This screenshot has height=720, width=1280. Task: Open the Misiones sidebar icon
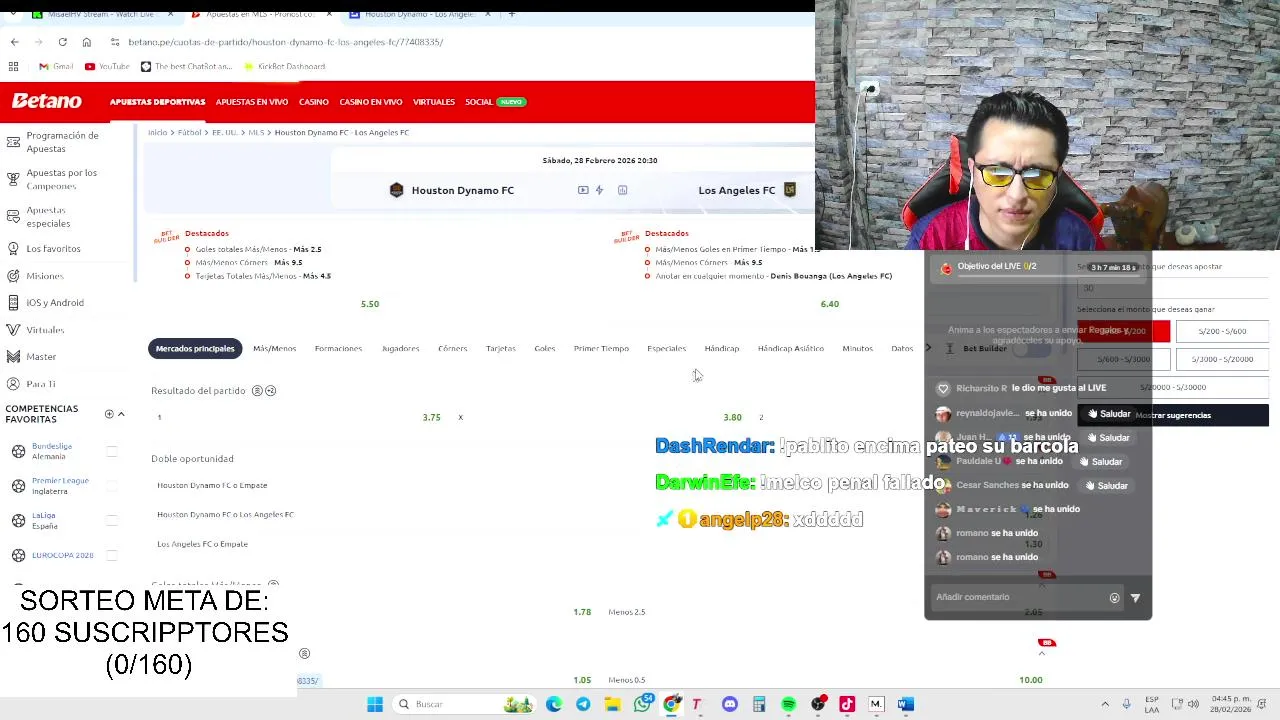pyautogui.click(x=13, y=275)
